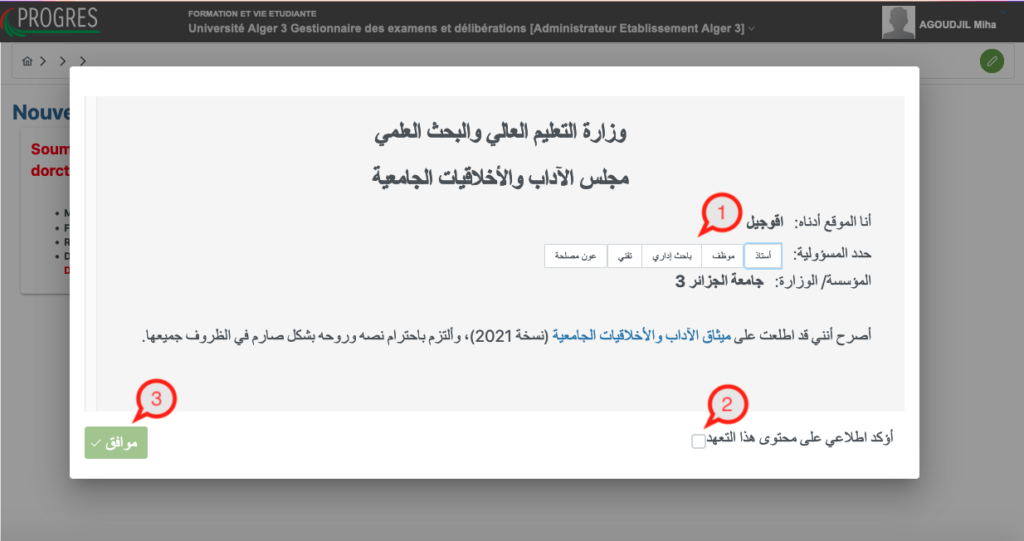Click the first breadcrumb chevron after home
This screenshot has height=541, width=1024.
43,62
